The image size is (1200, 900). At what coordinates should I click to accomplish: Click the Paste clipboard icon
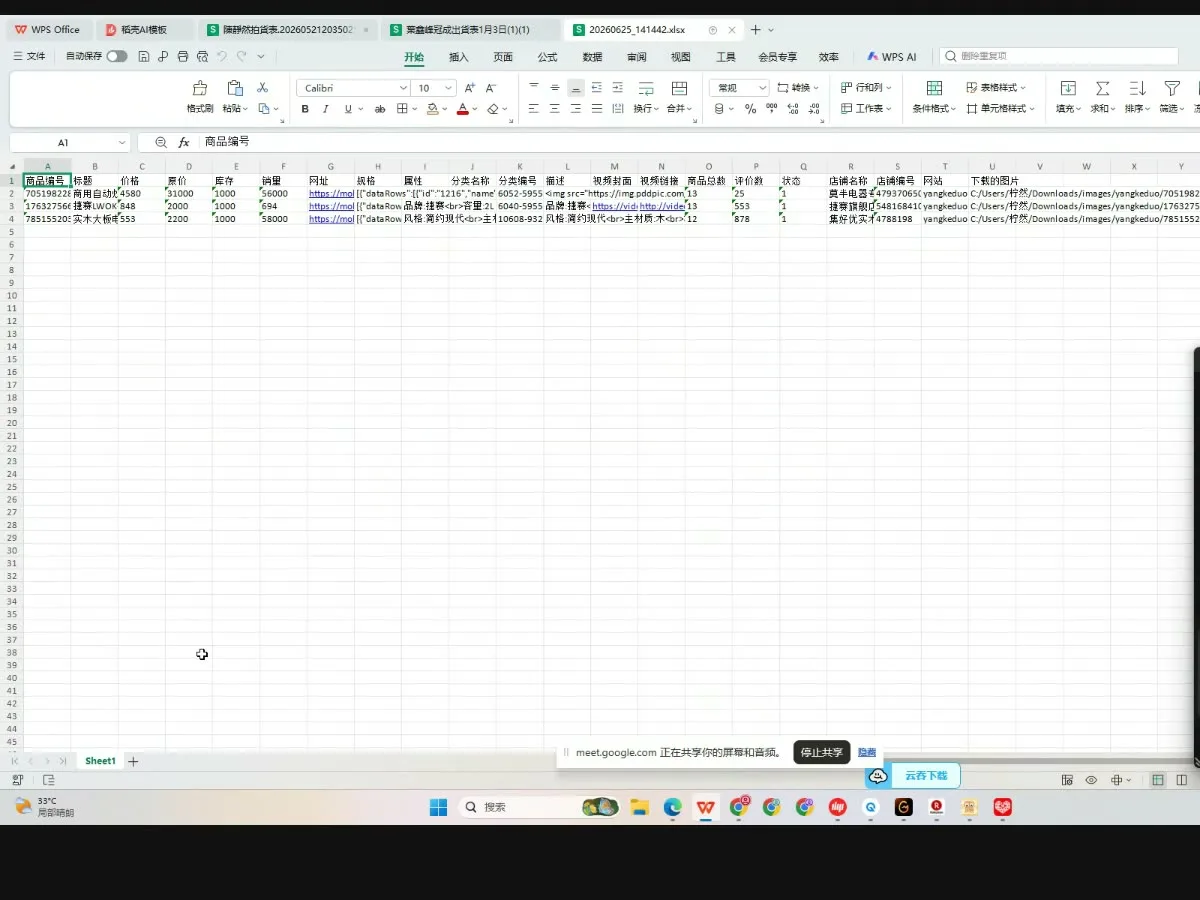coord(235,88)
